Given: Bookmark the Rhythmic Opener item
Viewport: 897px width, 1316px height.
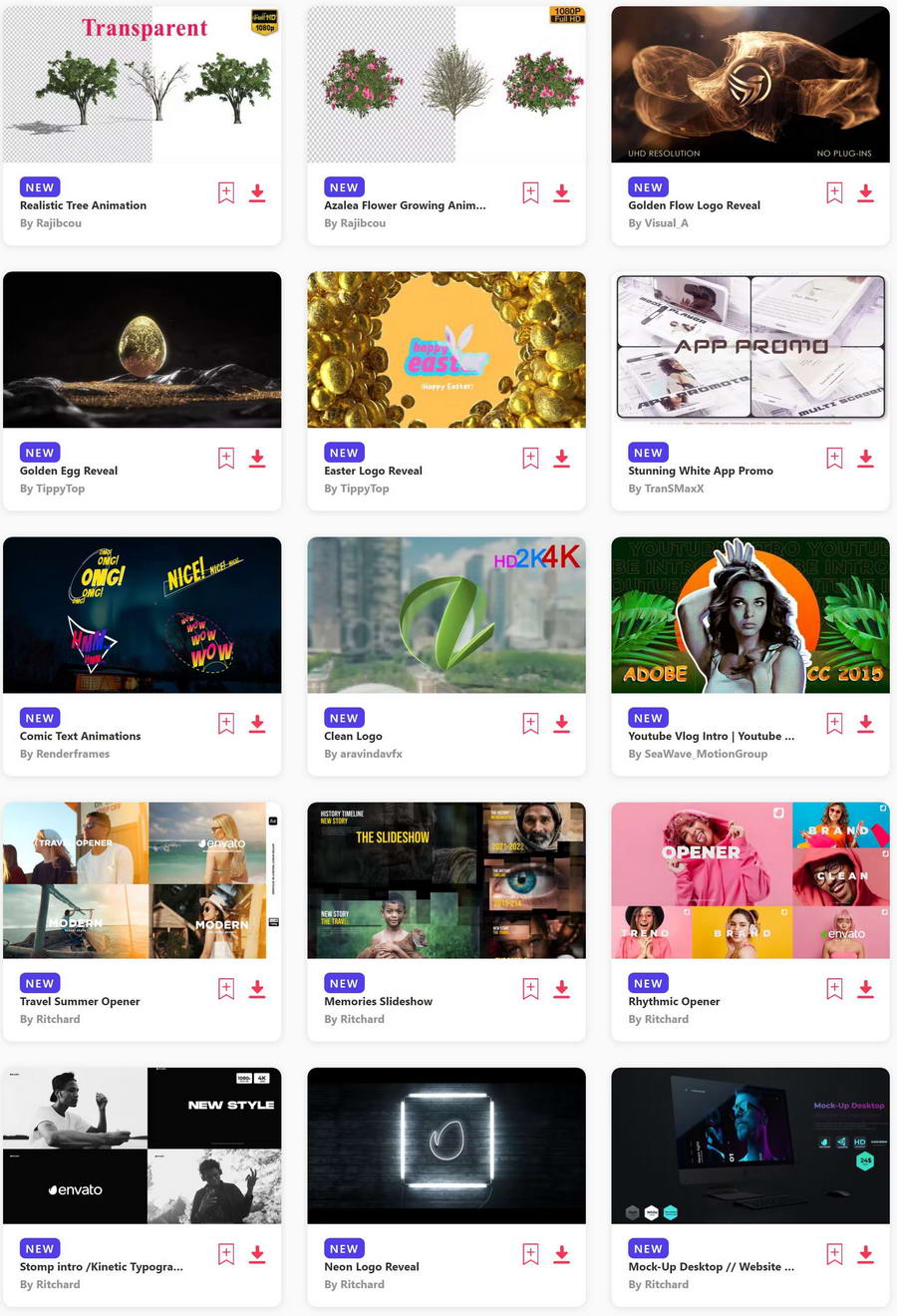Looking at the screenshot, I should [x=834, y=989].
